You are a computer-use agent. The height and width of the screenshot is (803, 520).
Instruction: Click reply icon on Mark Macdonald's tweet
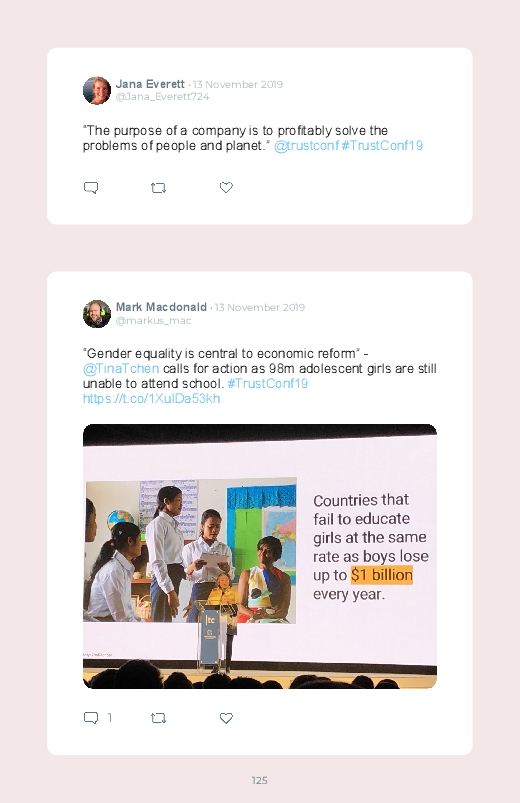point(91,718)
